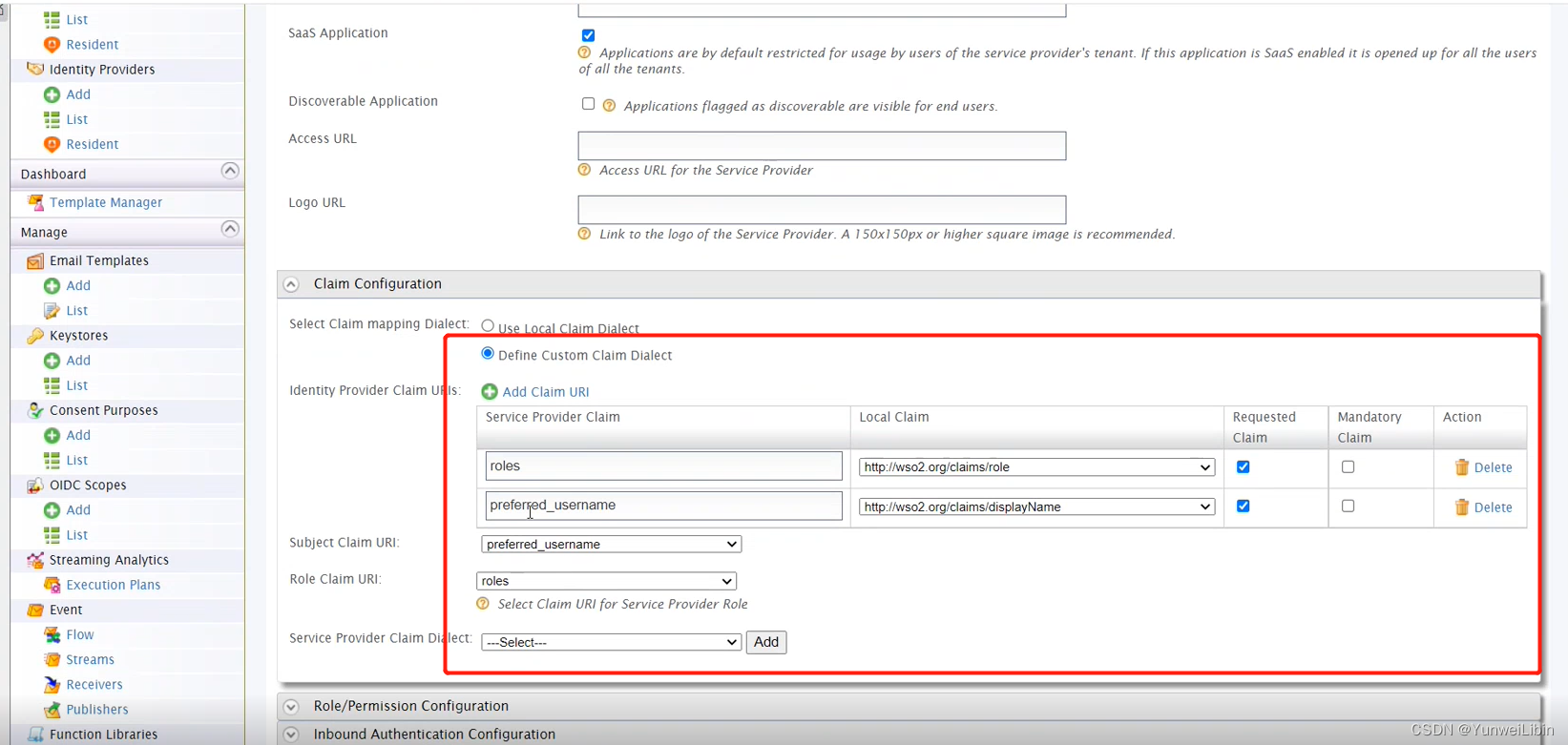Screen dimensions: 1568x745
Task: Open Streams under Event in sidebar
Action: tap(91, 659)
